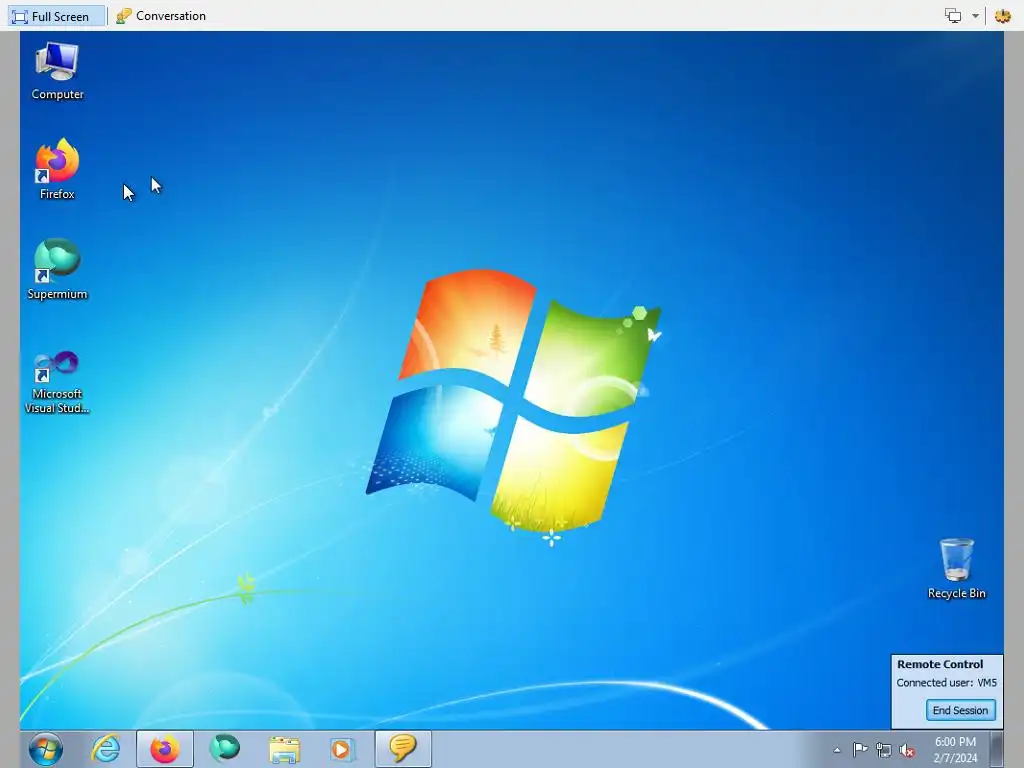
Task: Click the Remote Control title in the popup
Action: tap(940, 664)
